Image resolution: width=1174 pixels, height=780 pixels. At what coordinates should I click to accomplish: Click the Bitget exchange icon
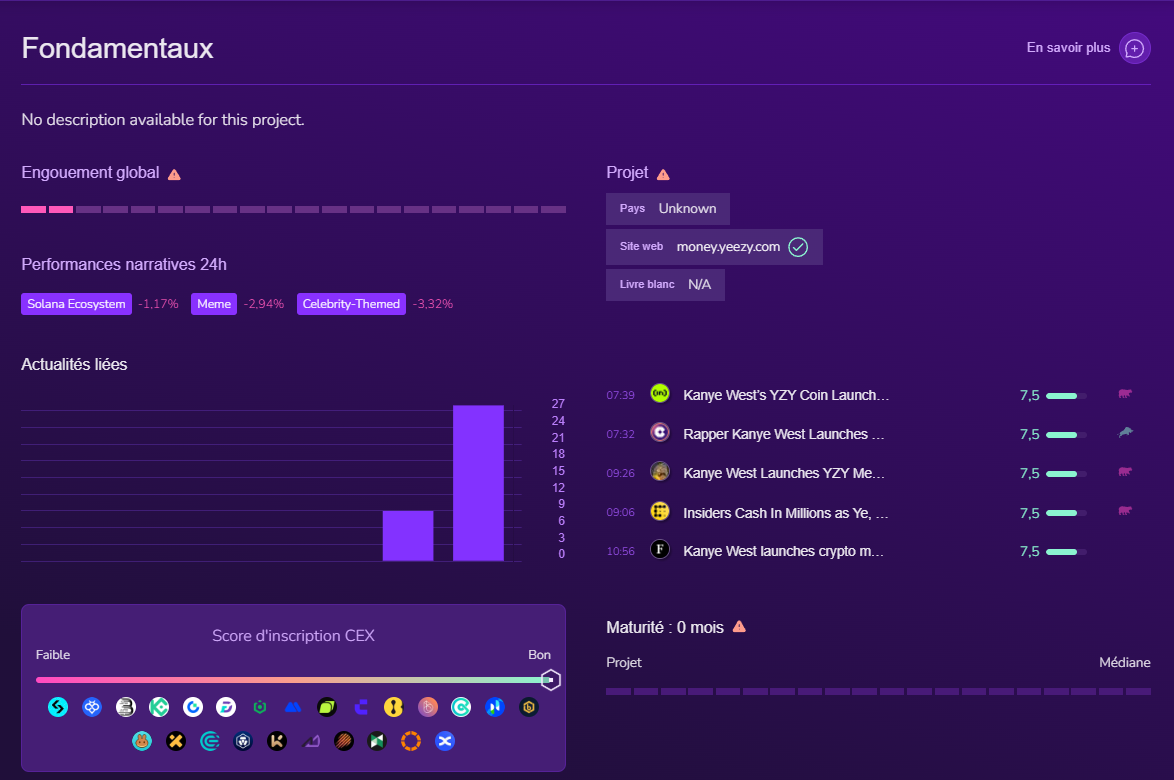click(59, 707)
